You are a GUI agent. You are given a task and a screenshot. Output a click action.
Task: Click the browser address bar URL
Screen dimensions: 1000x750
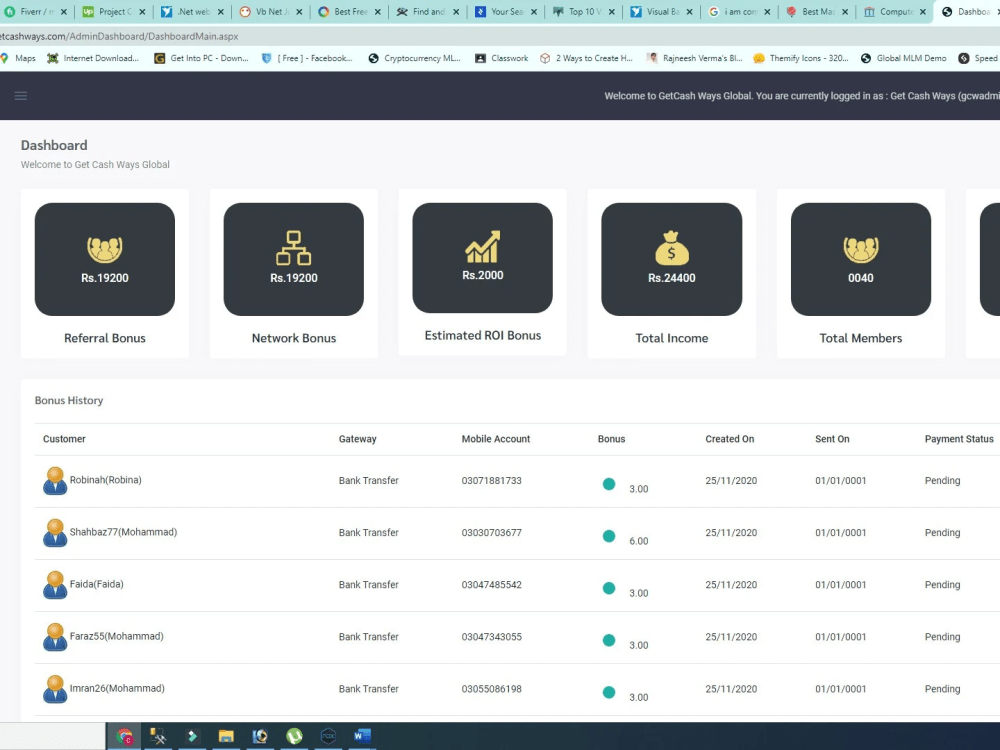tap(119, 36)
